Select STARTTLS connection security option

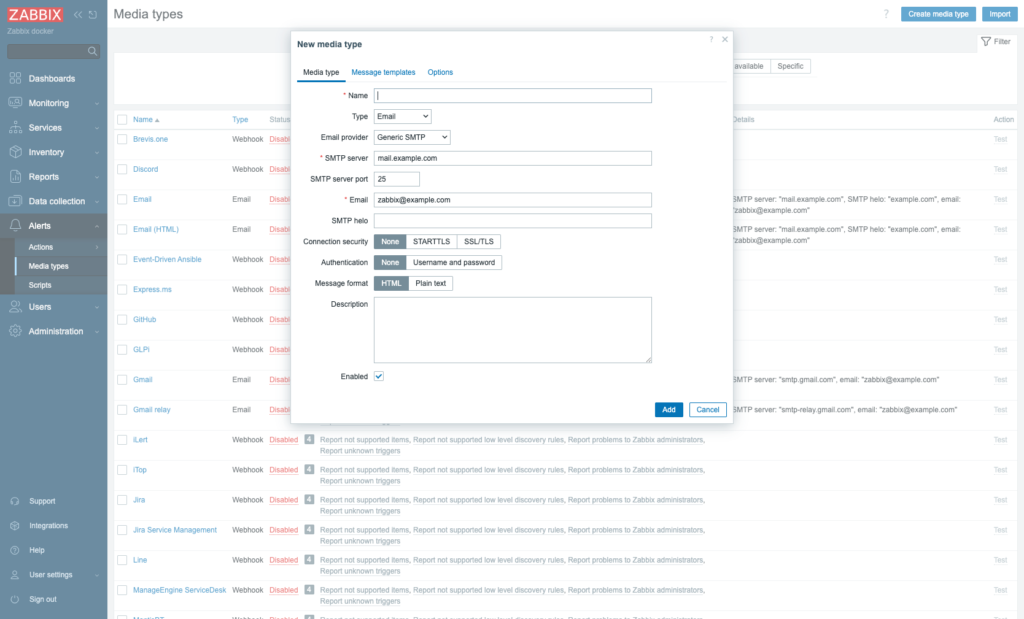pos(431,242)
